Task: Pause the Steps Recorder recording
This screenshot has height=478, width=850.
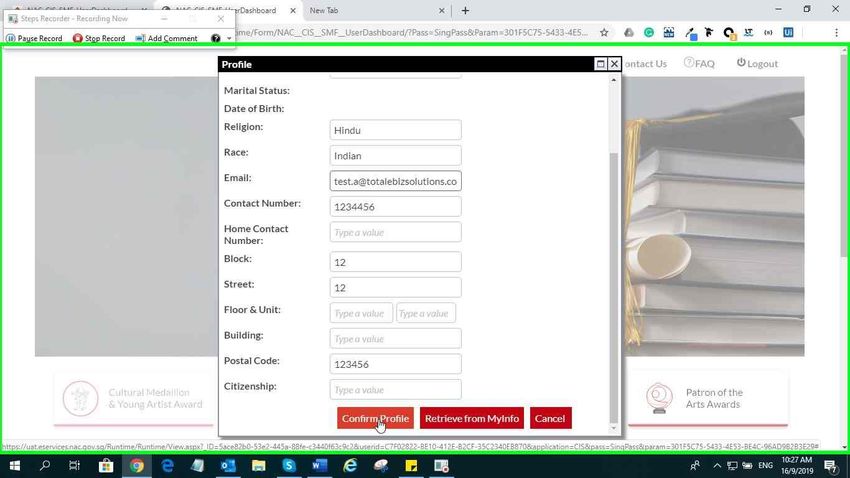Action: point(34,38)
